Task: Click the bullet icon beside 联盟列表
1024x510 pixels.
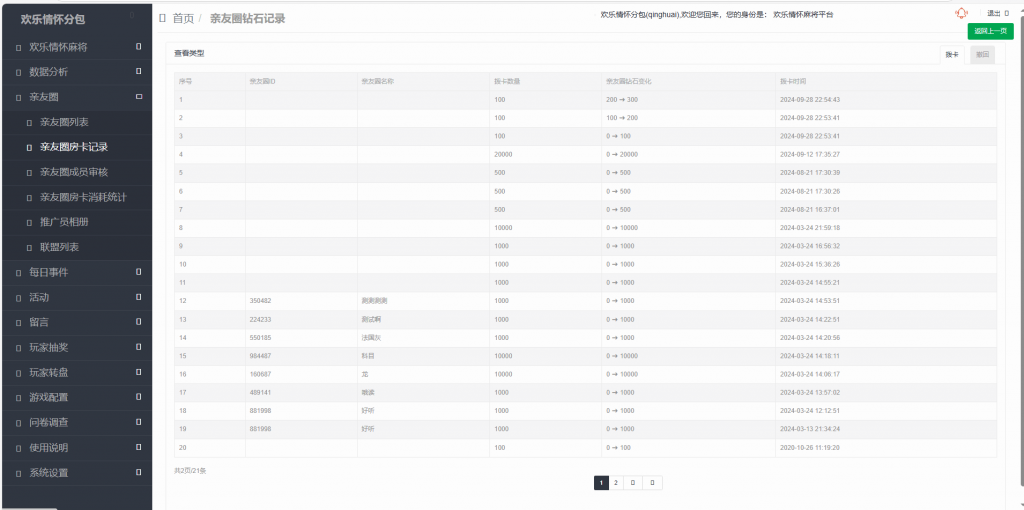Action: pos(29,247)
